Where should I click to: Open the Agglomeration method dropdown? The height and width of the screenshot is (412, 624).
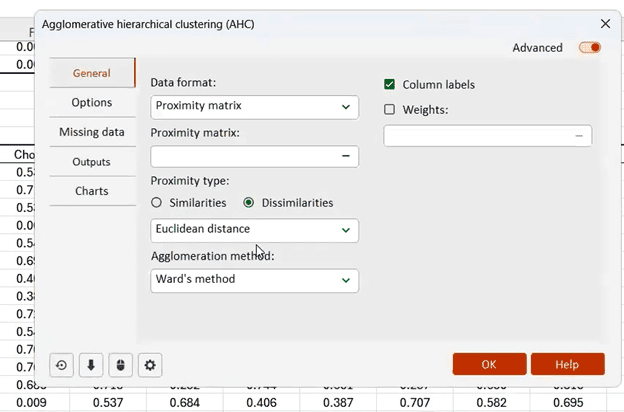click(255, 281)
